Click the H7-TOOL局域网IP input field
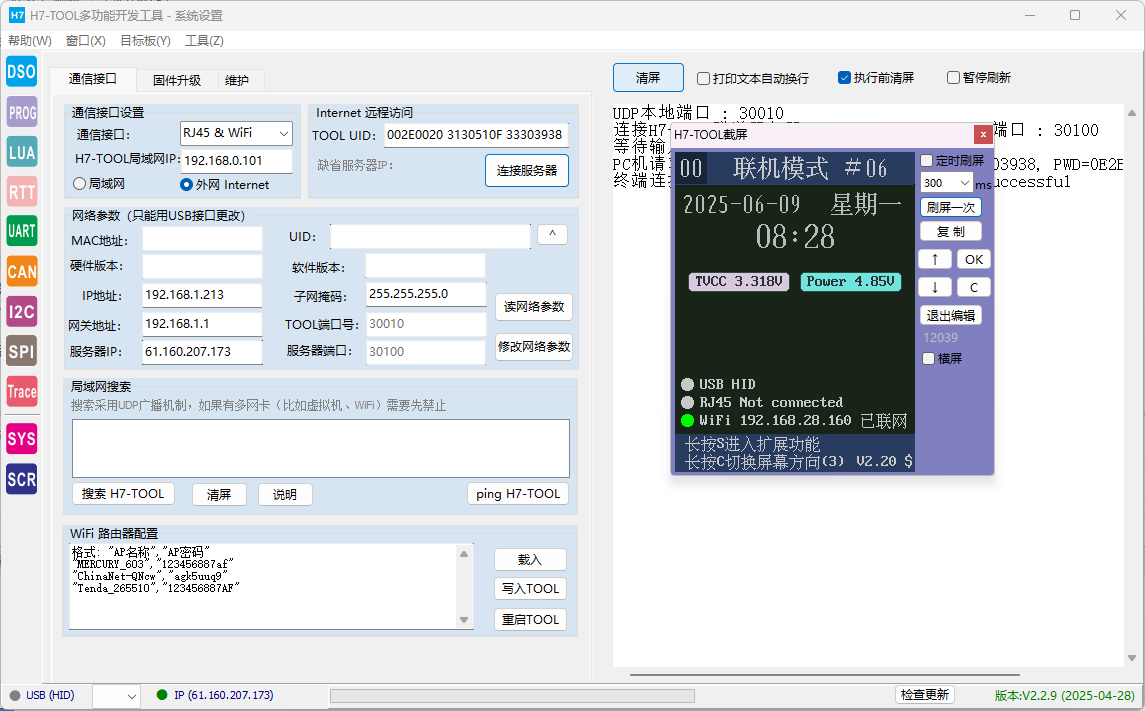Screen dimensions: 1145x711 click(x=237, y=161)
